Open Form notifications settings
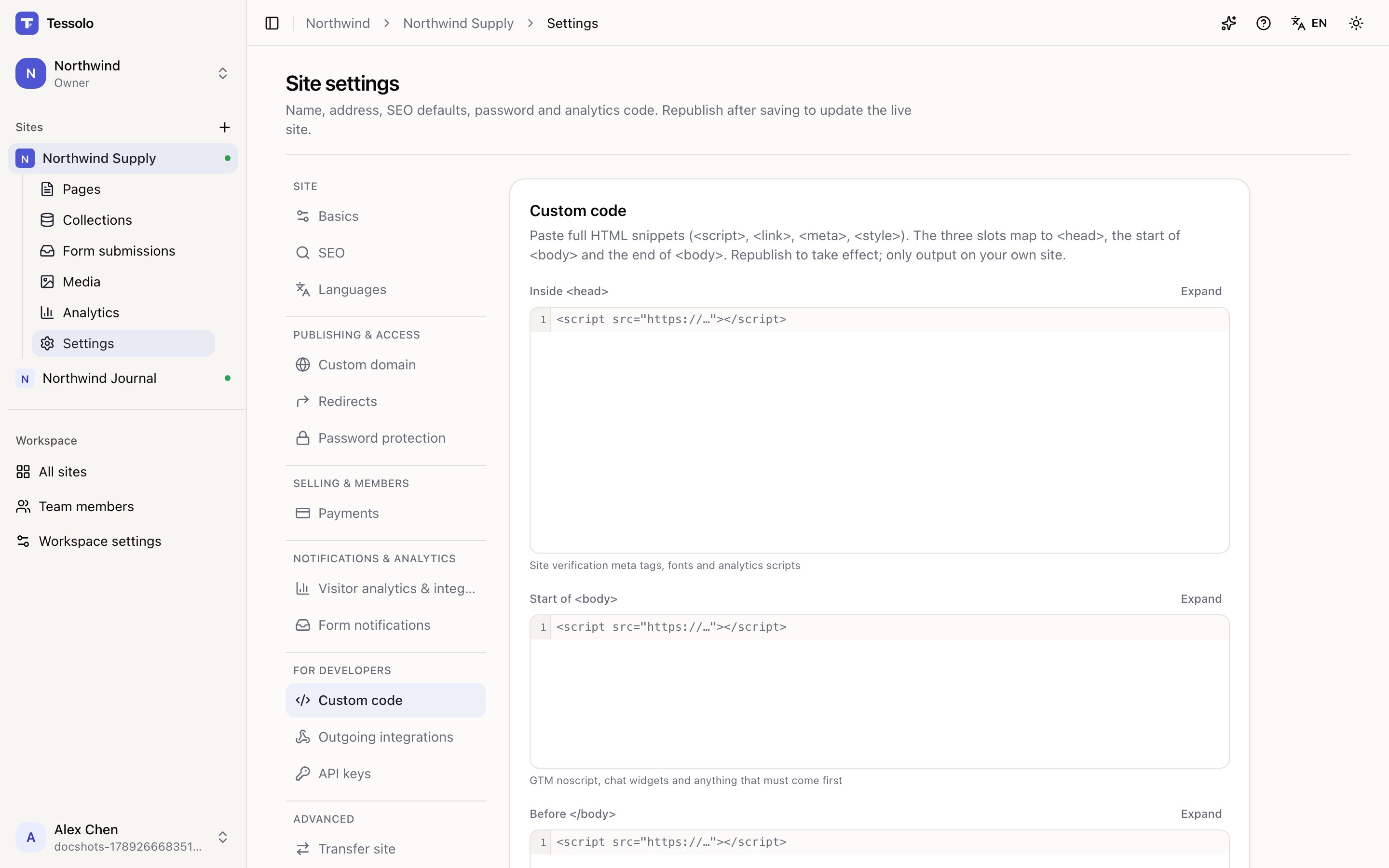Screen dimensions: 1389x868 click(386, 625)
